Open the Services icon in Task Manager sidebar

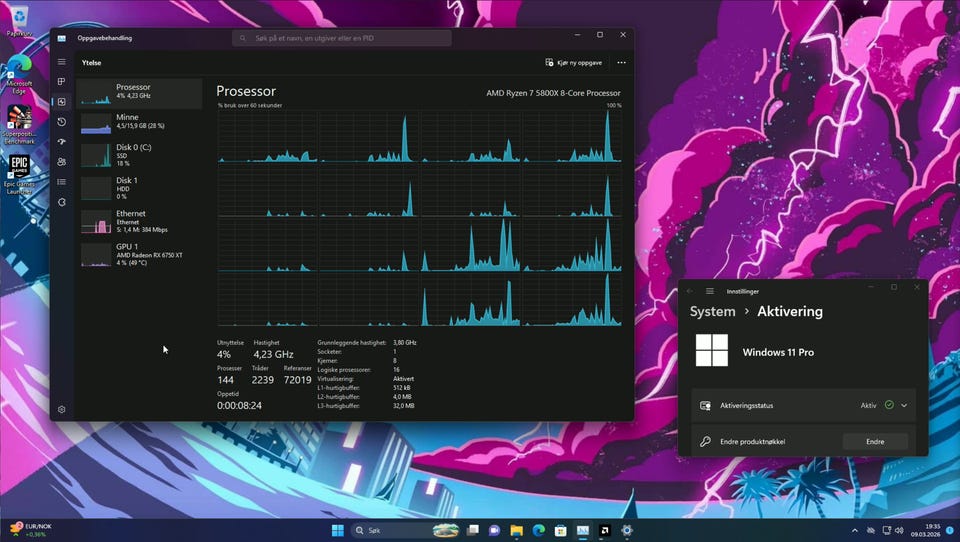tap(61, 202)
